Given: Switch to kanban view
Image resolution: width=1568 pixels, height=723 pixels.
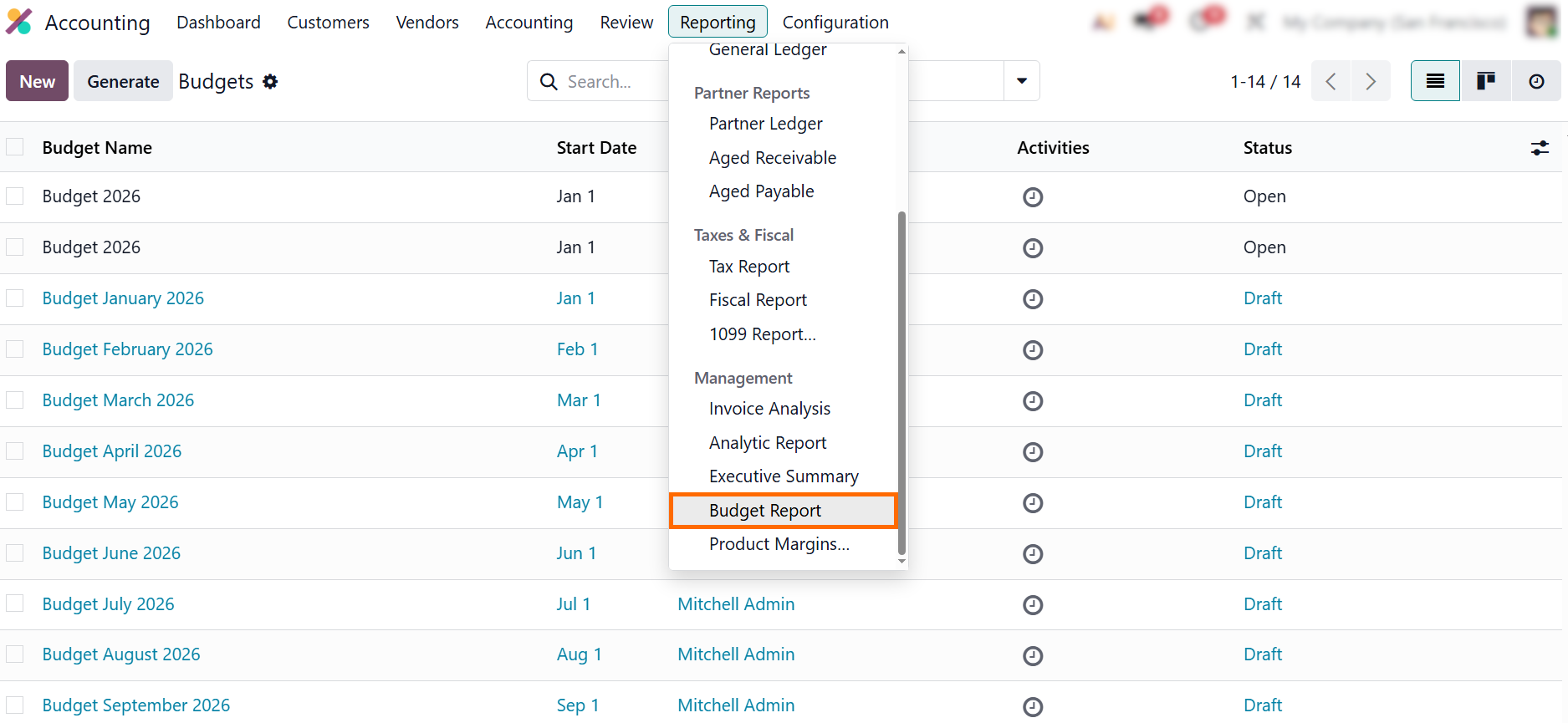Looking at the screenshot, I should pyautogui.click(x=1485, y=81).
